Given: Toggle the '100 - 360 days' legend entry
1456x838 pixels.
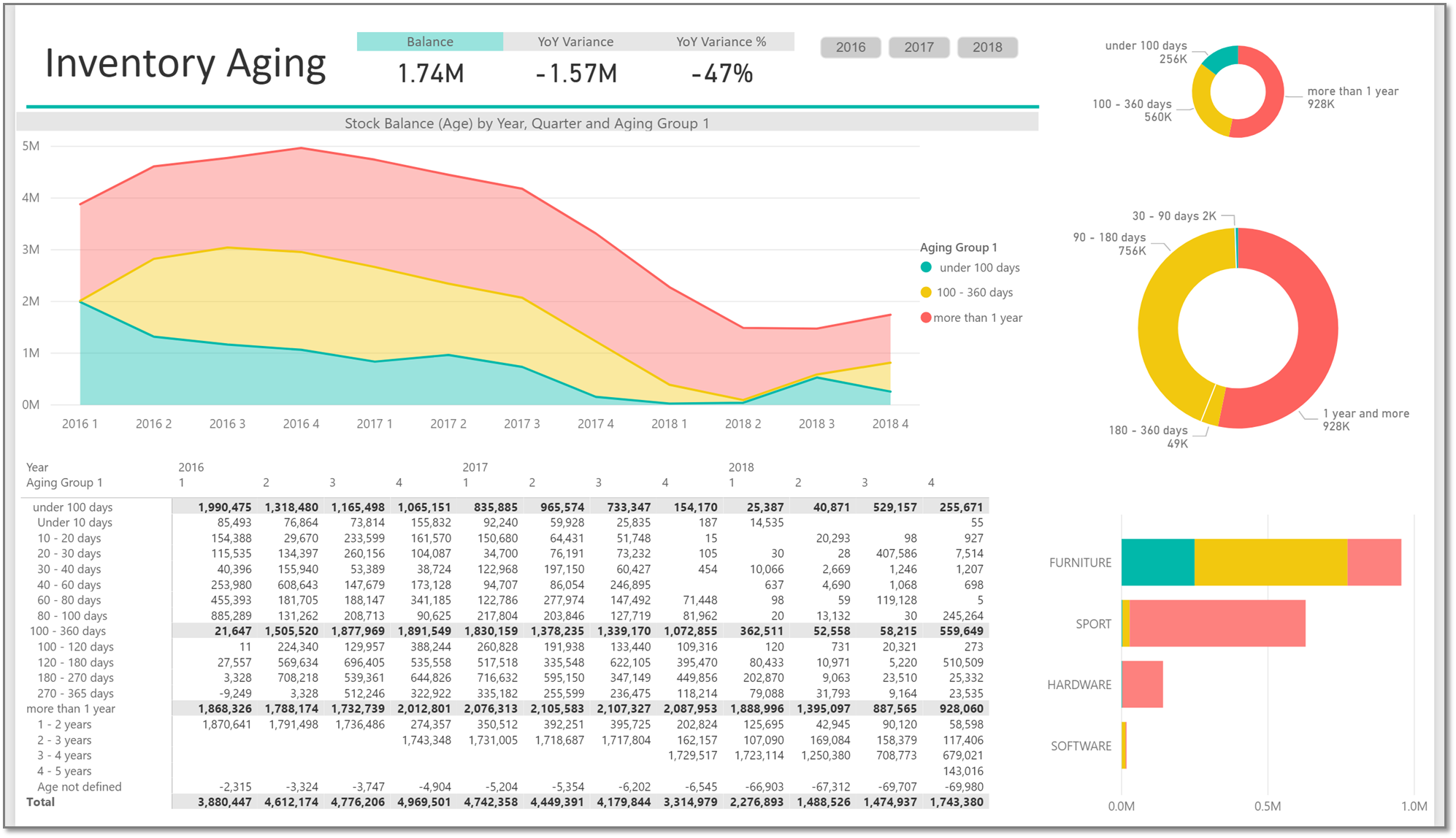Looking at the screenshot, I should click(975, 293).
